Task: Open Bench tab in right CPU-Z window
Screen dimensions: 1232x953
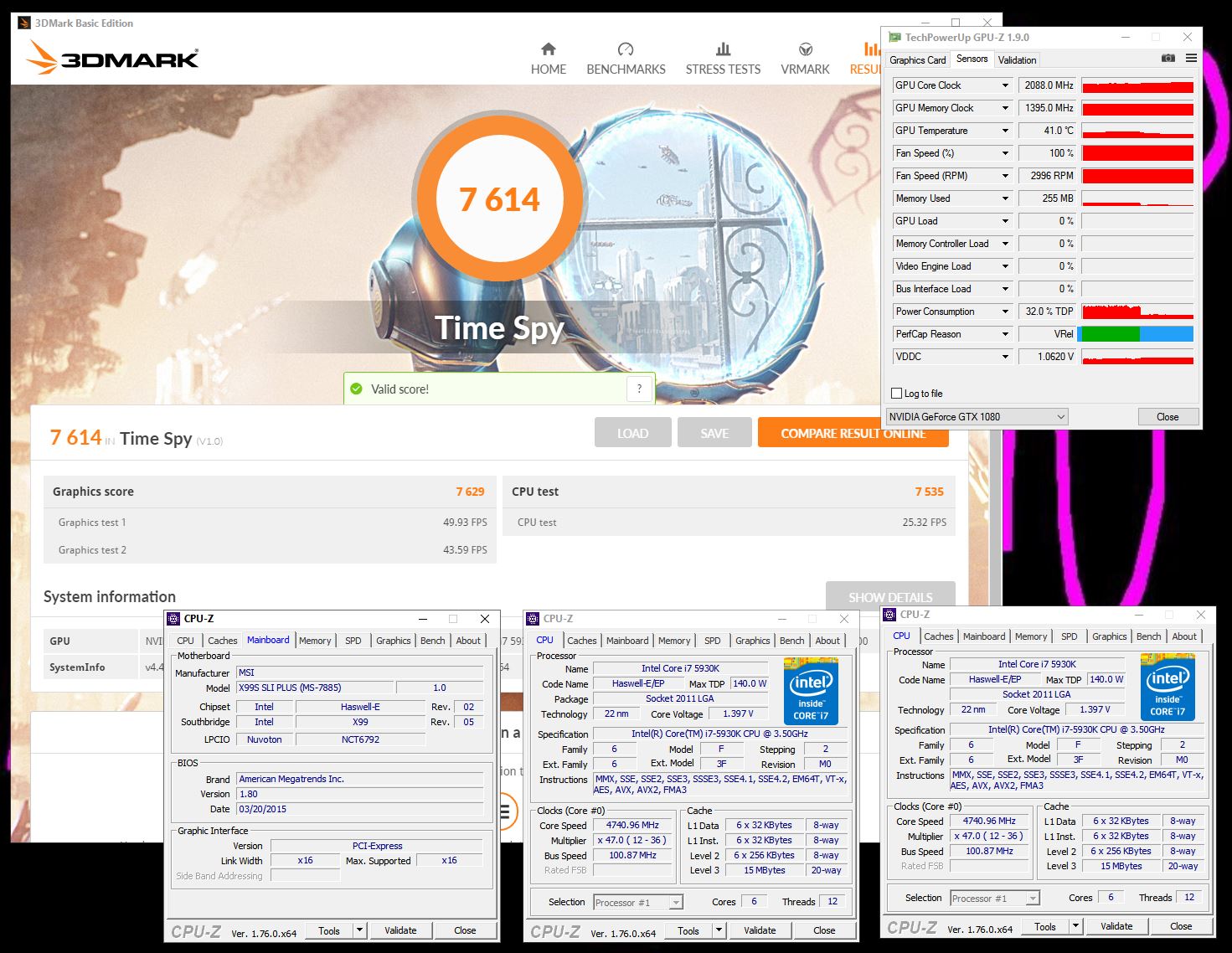Action: pos(1148,636)
